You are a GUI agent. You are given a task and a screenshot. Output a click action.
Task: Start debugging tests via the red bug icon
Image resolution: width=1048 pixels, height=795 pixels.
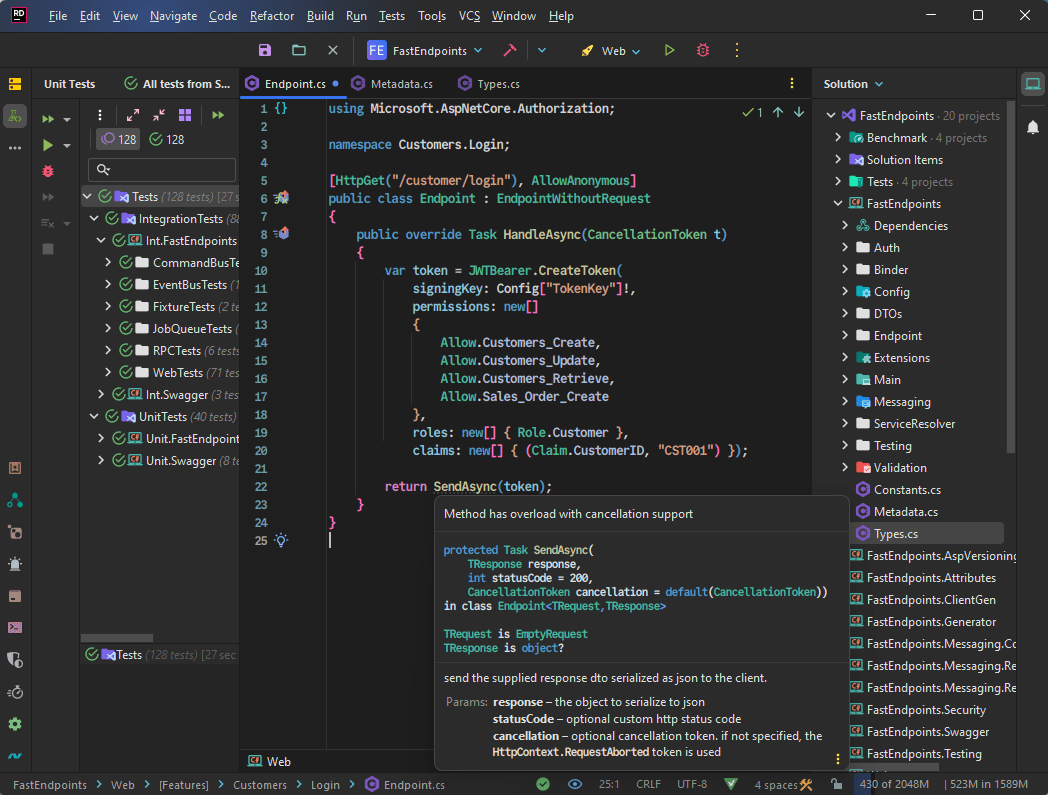47,171
